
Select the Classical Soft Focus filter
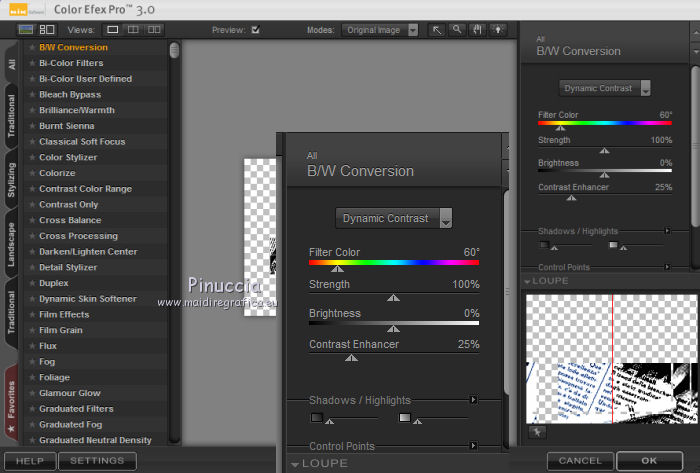[x=82, y=142]
